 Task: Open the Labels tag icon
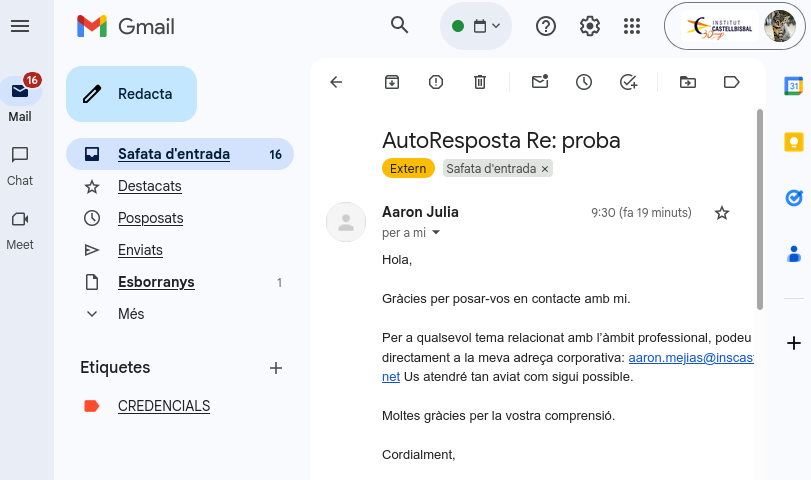point(732,82)
